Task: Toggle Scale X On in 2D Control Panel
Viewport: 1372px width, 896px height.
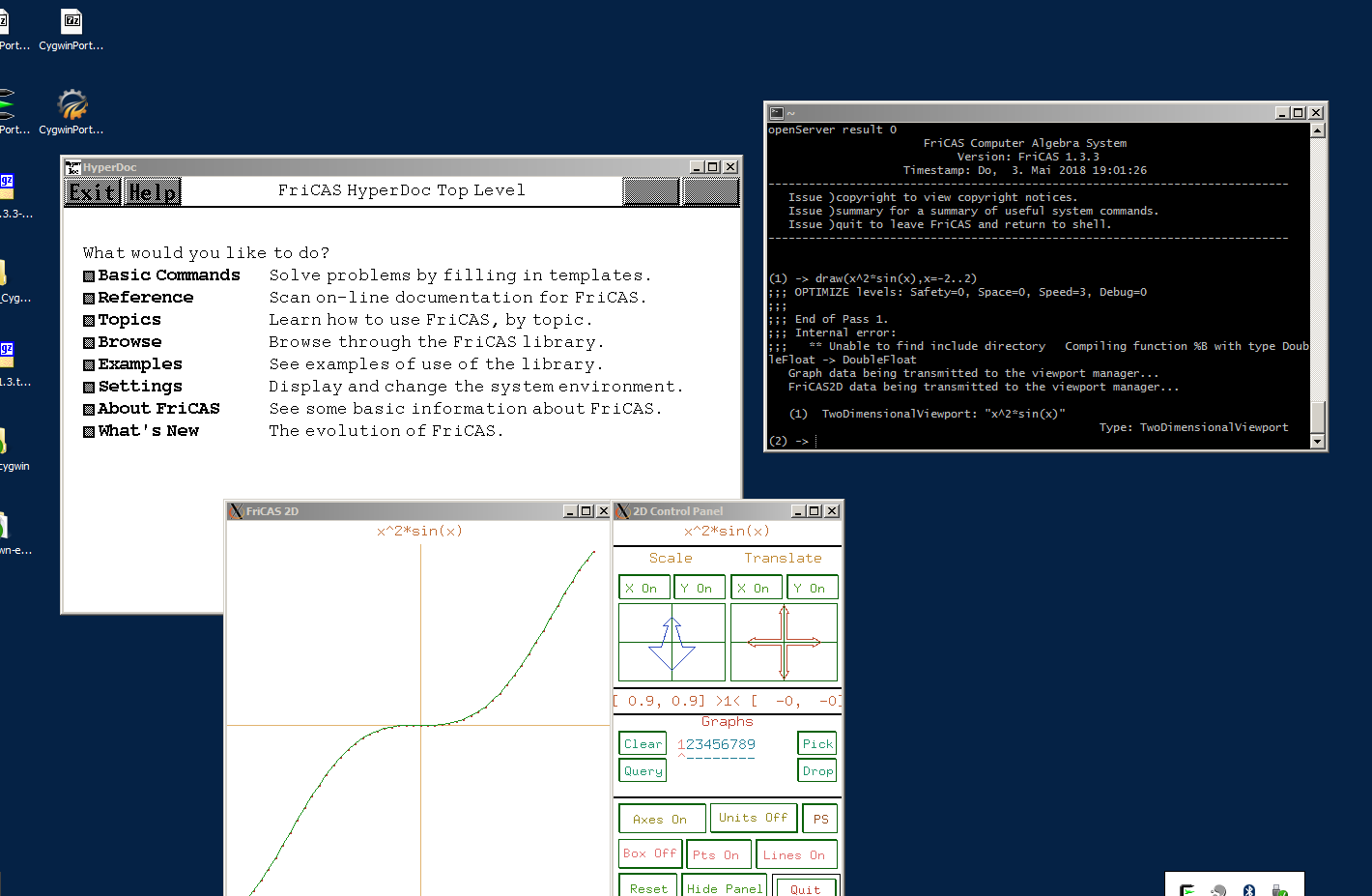Action: click(x=643, y=588)
